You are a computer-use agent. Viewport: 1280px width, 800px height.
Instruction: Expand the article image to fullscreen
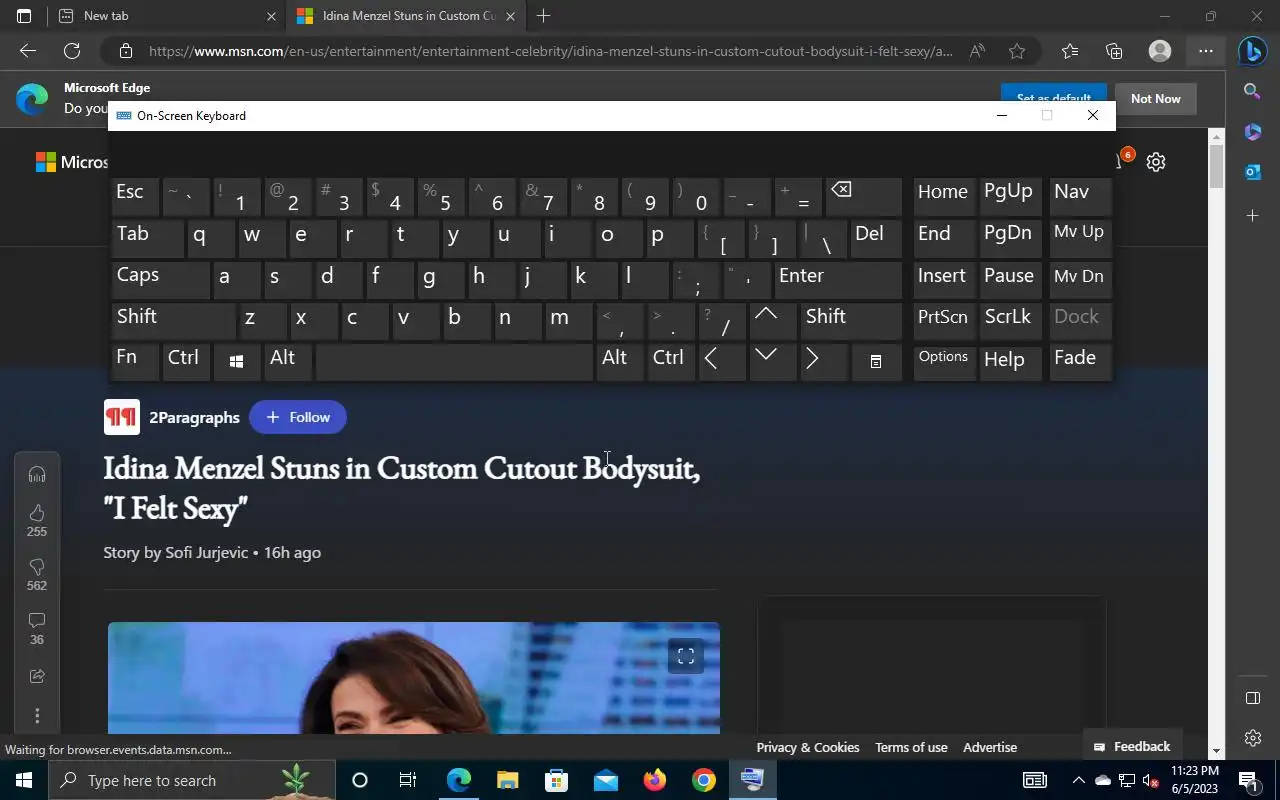coord(686,656)
